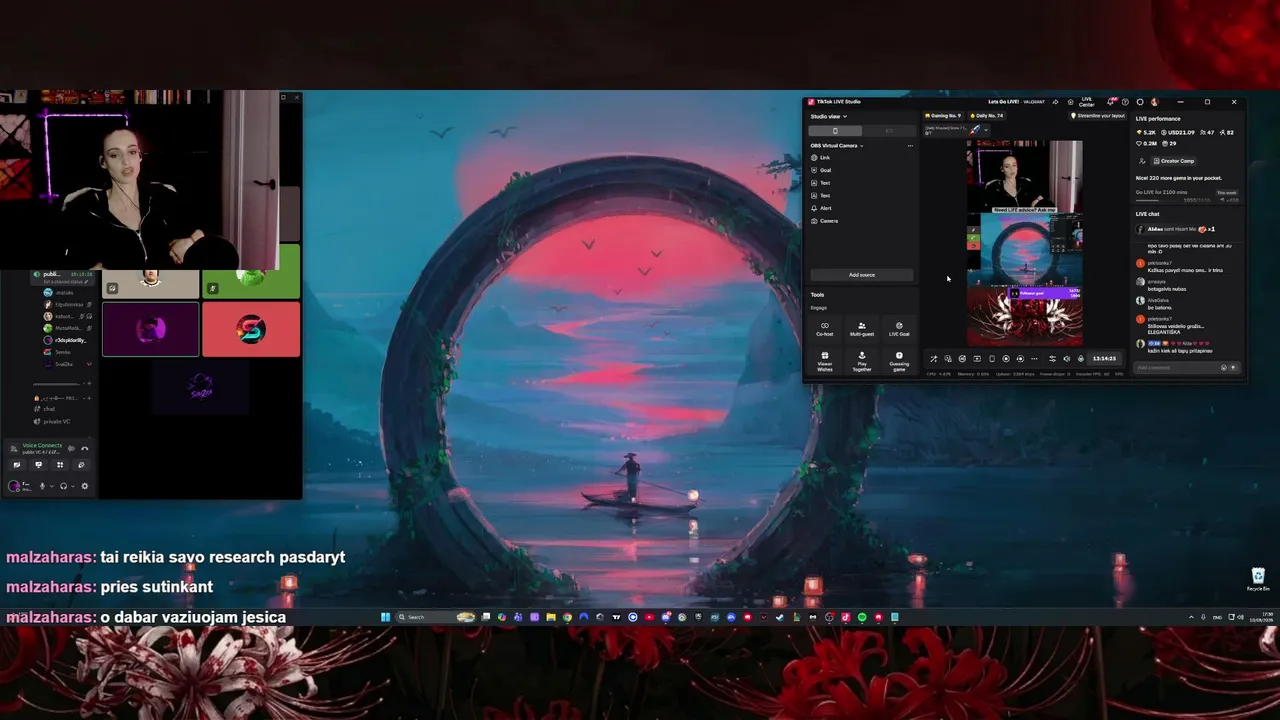Open the Viewer Wishes tool
This screenshot has width=1280, height=720.
(x=825, y=360)
